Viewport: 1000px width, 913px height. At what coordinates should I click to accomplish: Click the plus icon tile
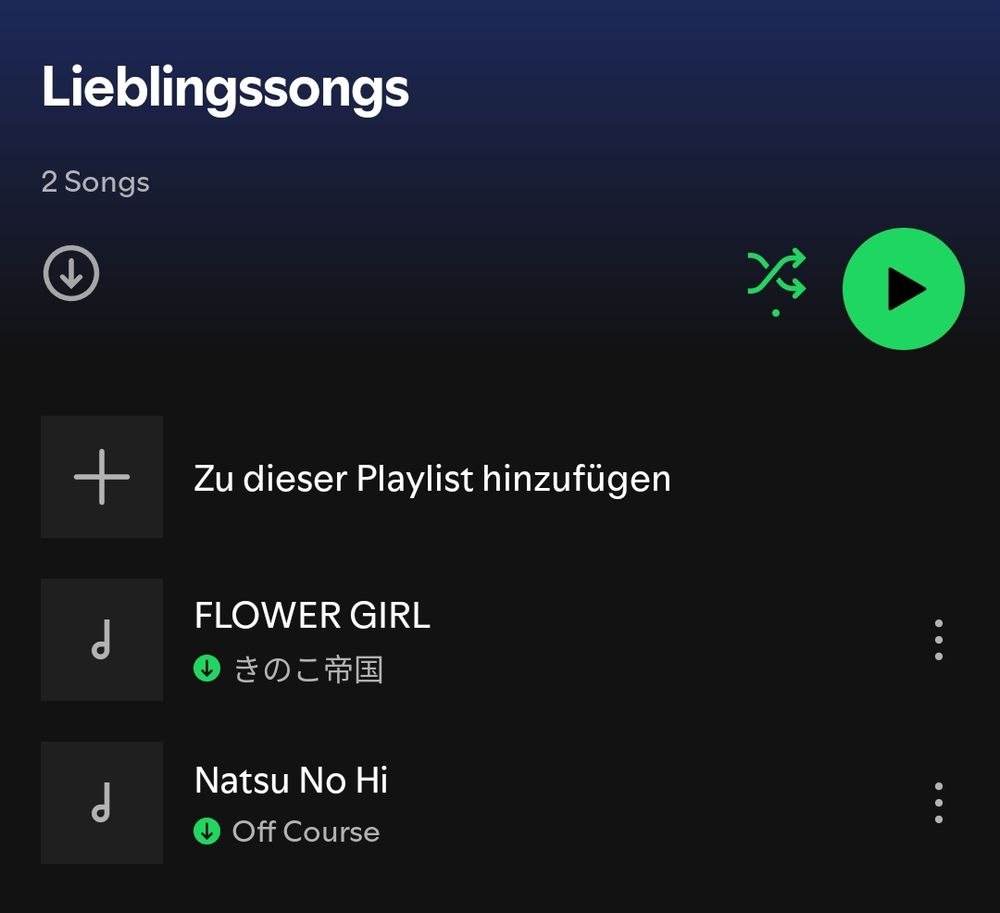tap(102, 477)
